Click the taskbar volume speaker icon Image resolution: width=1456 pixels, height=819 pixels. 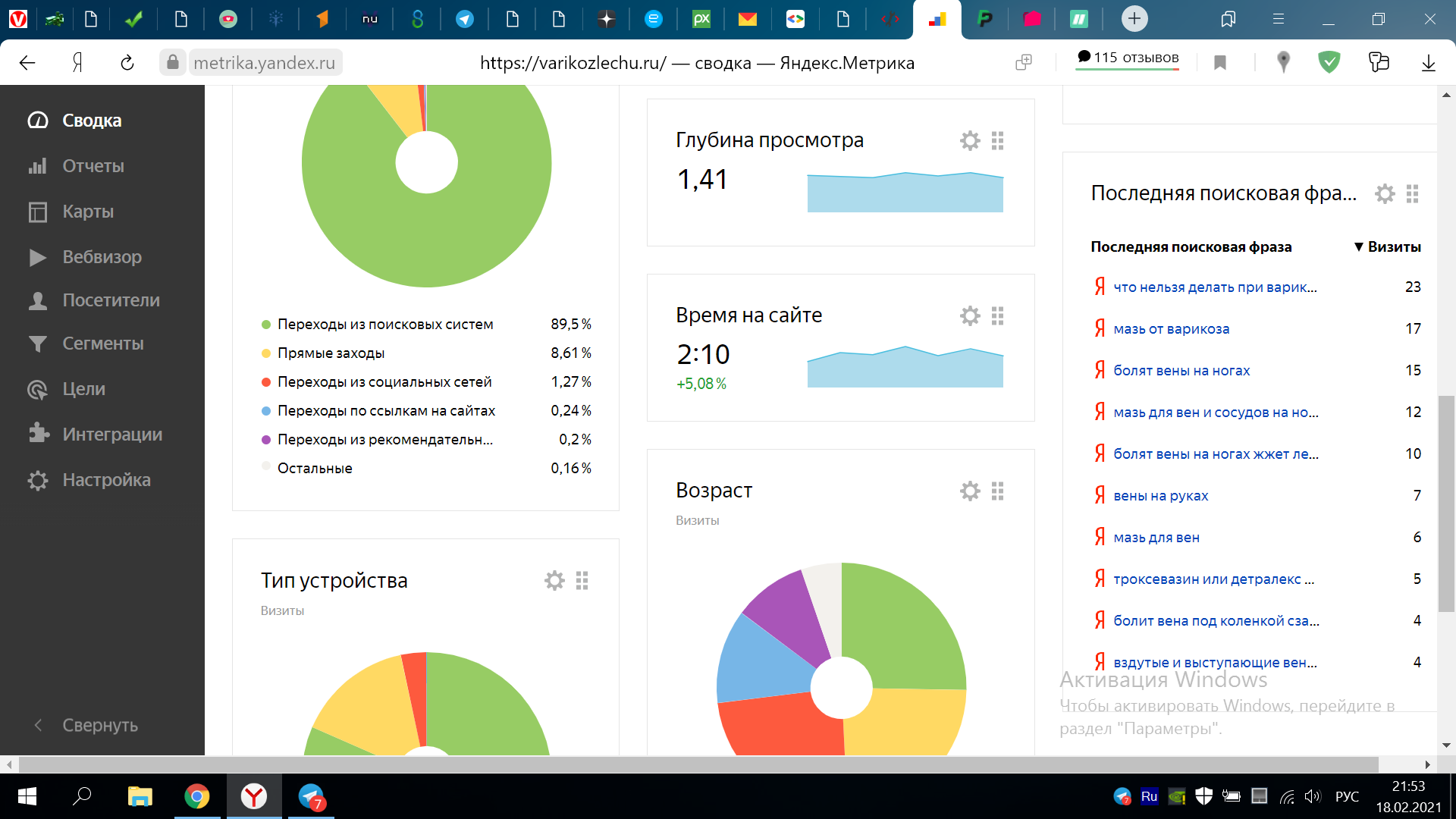1313,796
